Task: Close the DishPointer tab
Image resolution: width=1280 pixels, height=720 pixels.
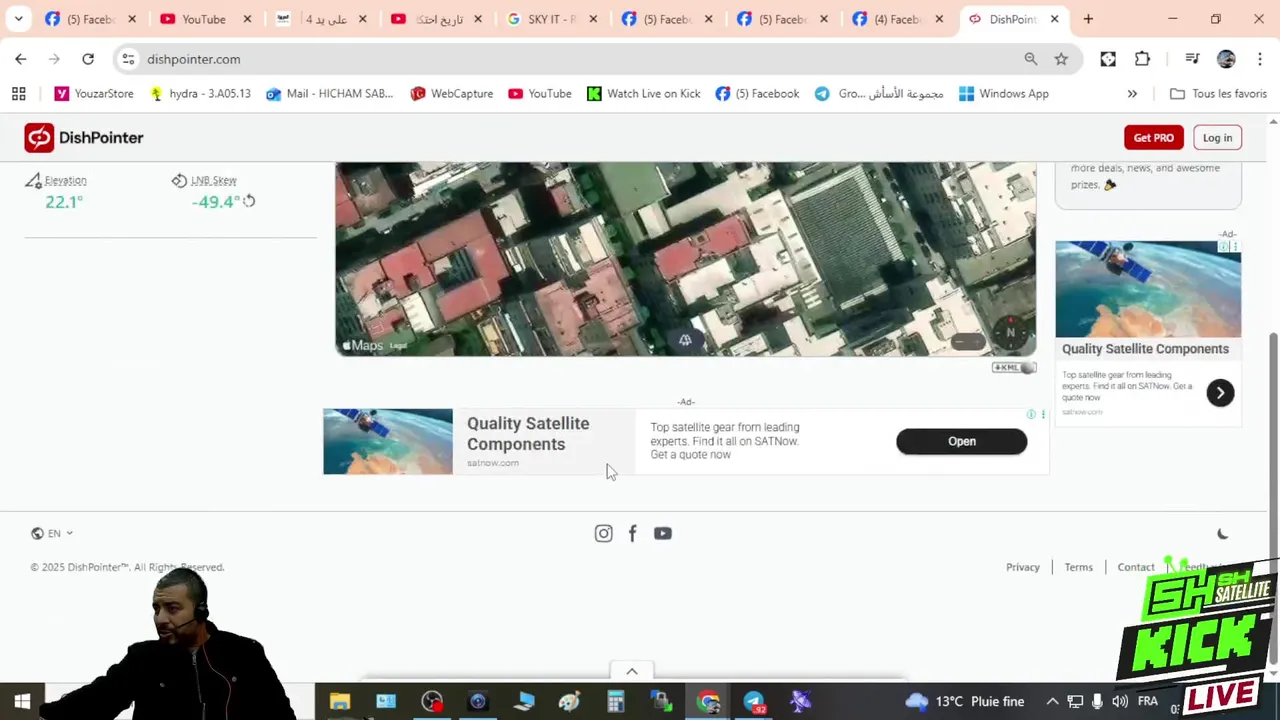Action: tap(1054, 19)
